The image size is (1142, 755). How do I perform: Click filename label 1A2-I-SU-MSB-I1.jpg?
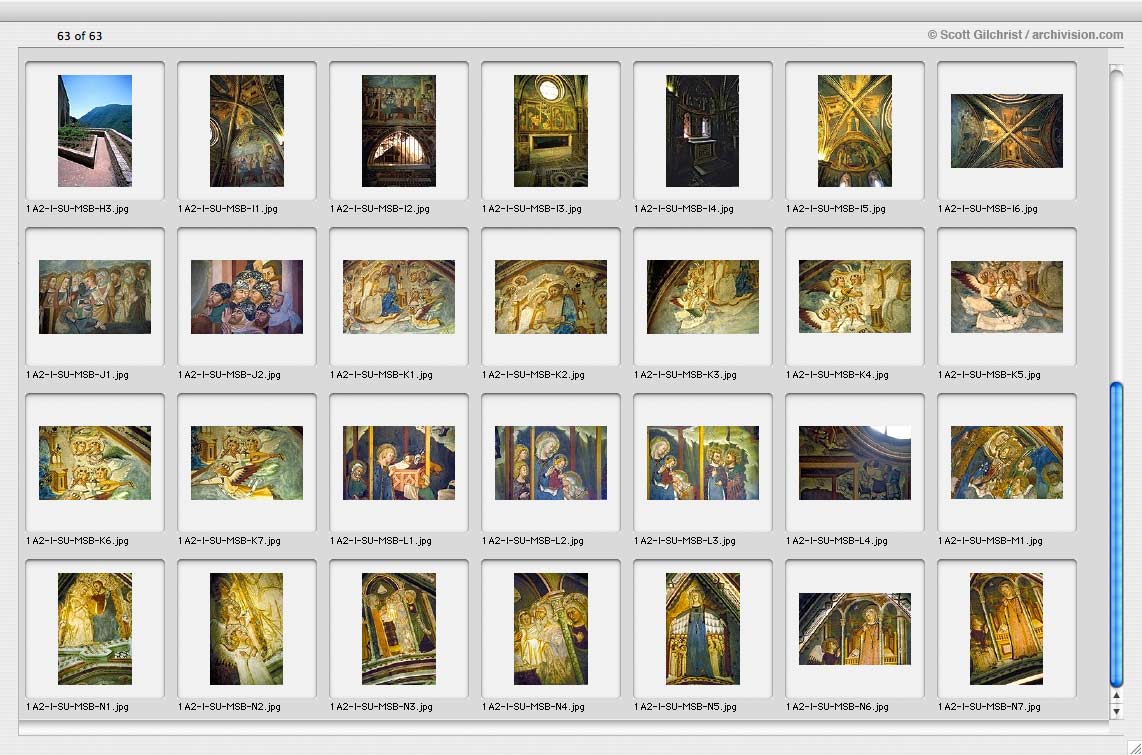click(228, 208)
